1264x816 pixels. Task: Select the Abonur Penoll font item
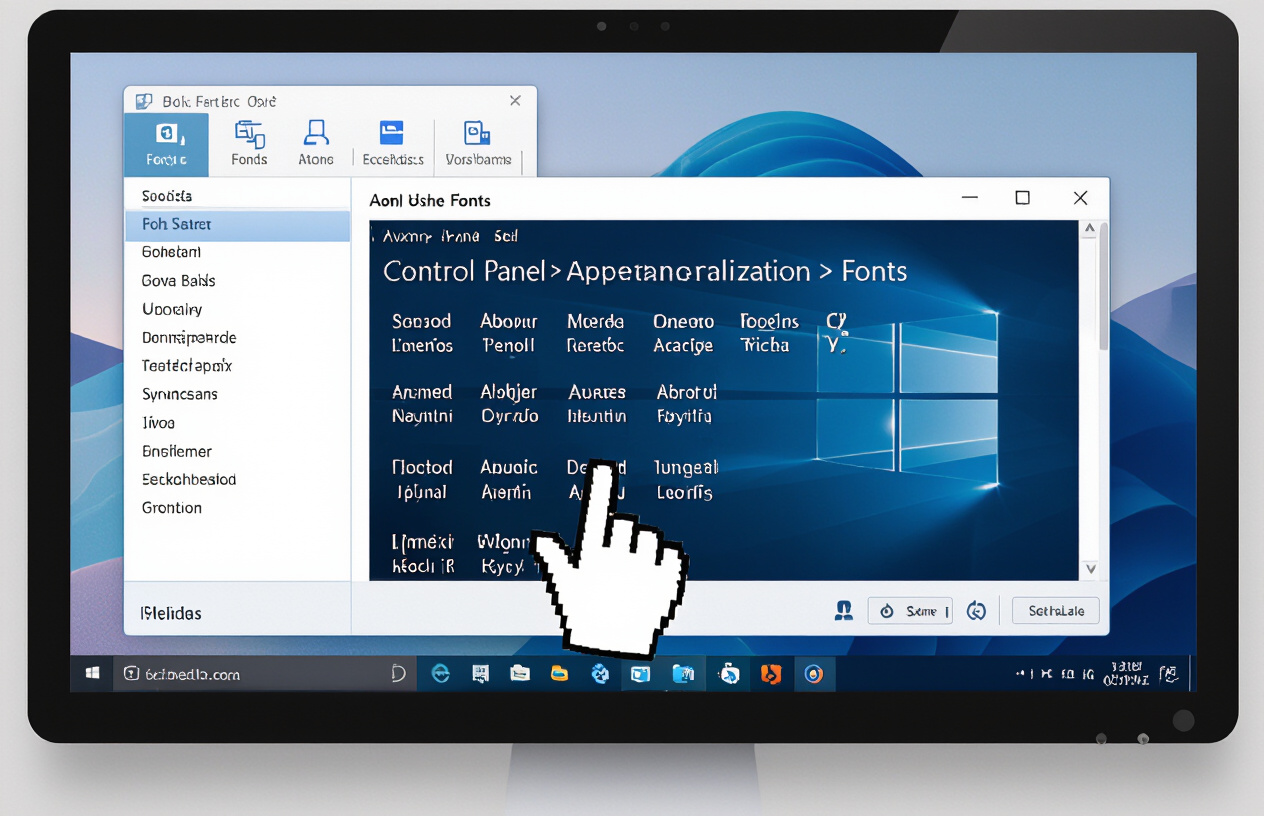point(509,333)
